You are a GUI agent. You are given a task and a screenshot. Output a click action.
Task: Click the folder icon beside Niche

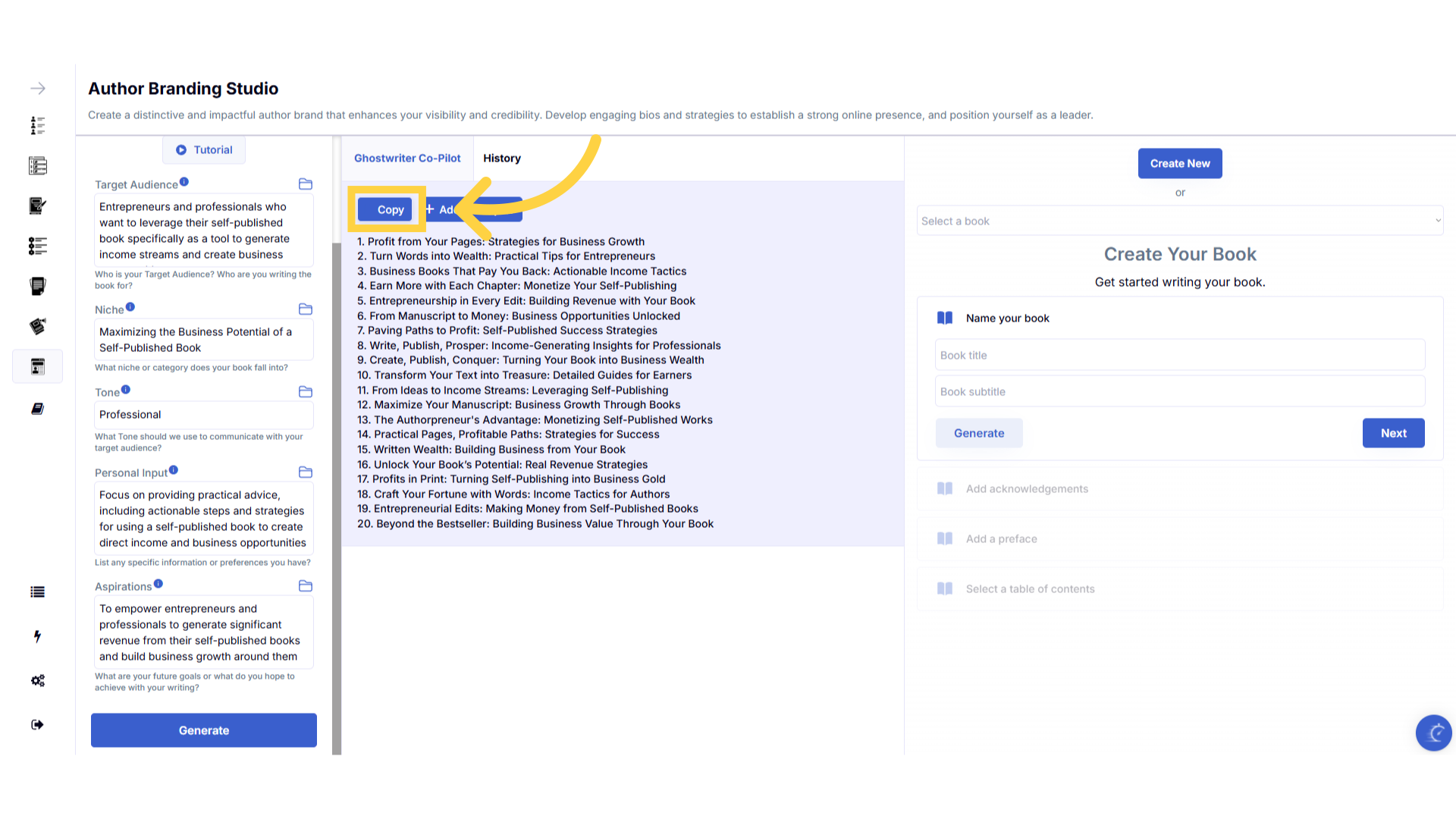pyautogui.click(x=306, y=309)
